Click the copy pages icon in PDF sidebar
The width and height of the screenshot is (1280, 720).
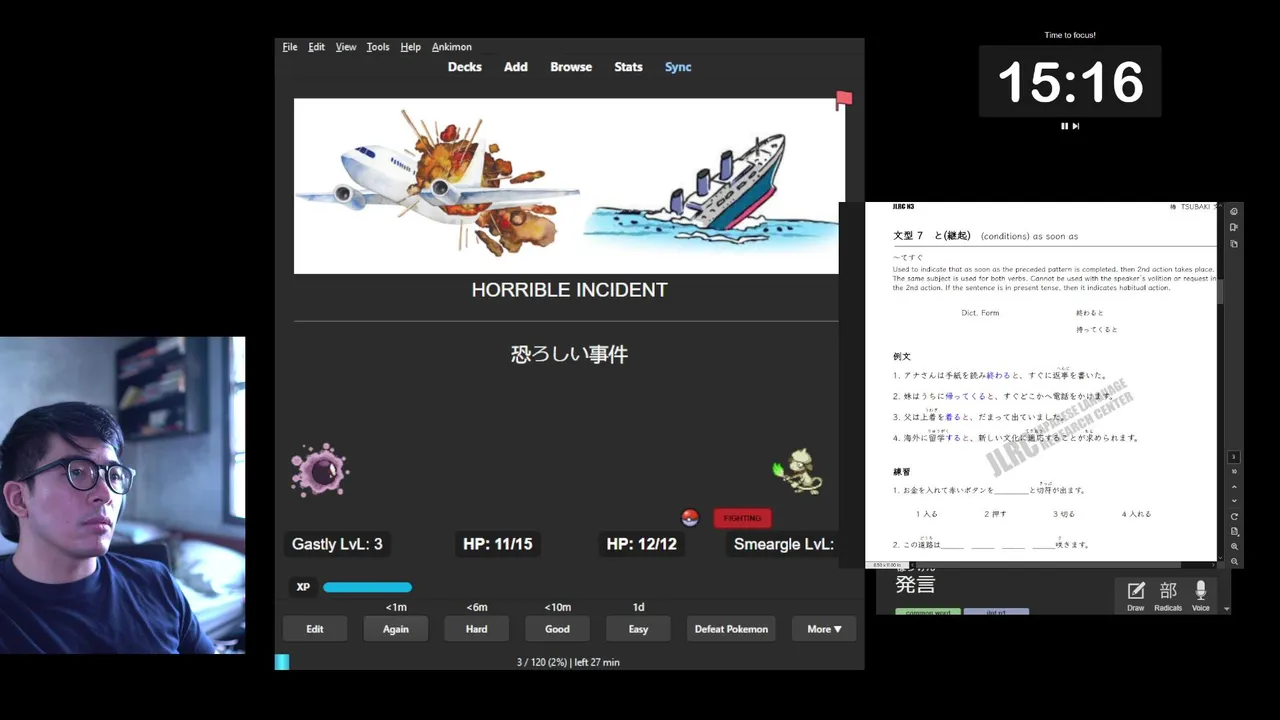pyautogui.click(x=1234, y=243)
